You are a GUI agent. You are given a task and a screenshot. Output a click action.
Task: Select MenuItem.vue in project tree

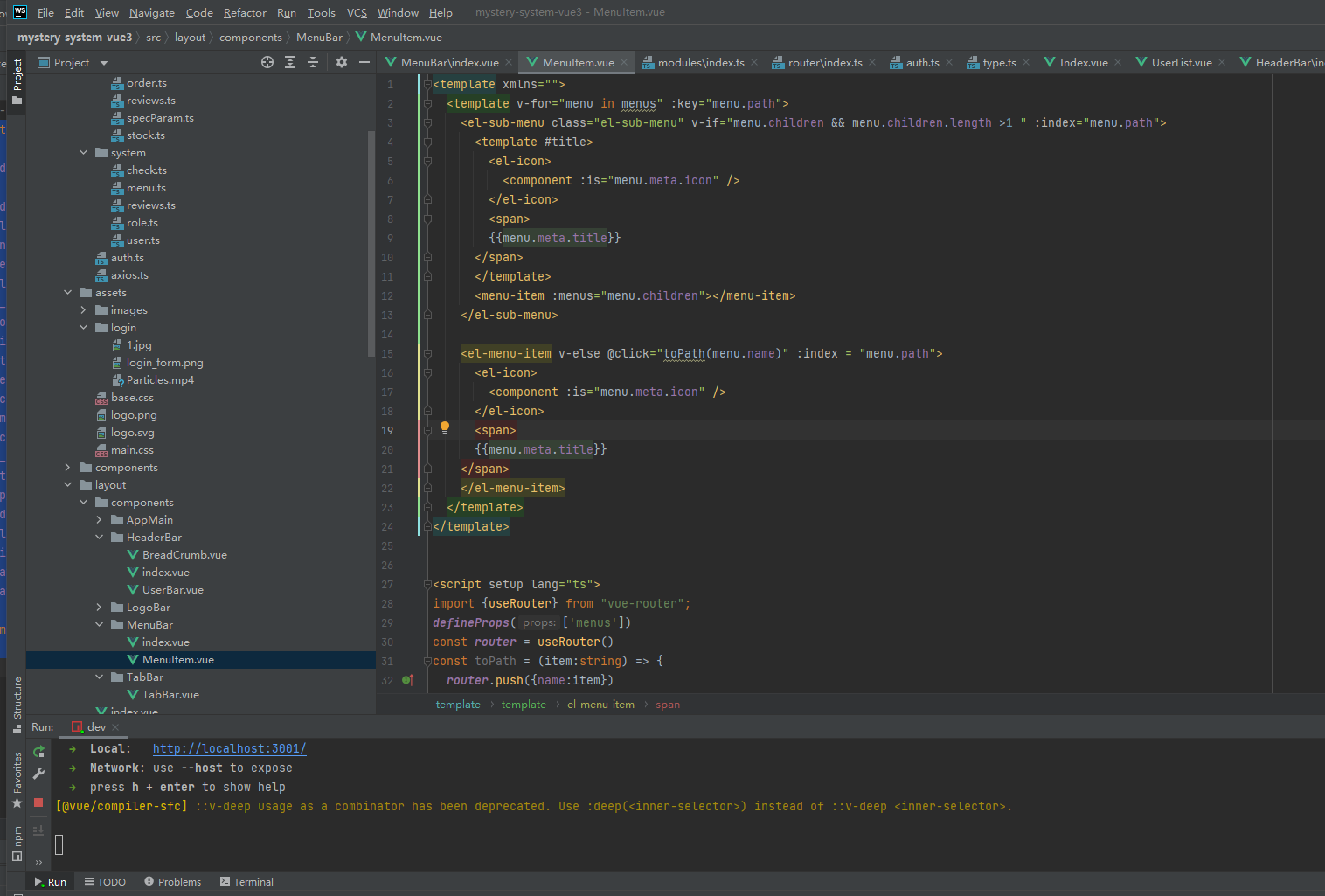178,659
